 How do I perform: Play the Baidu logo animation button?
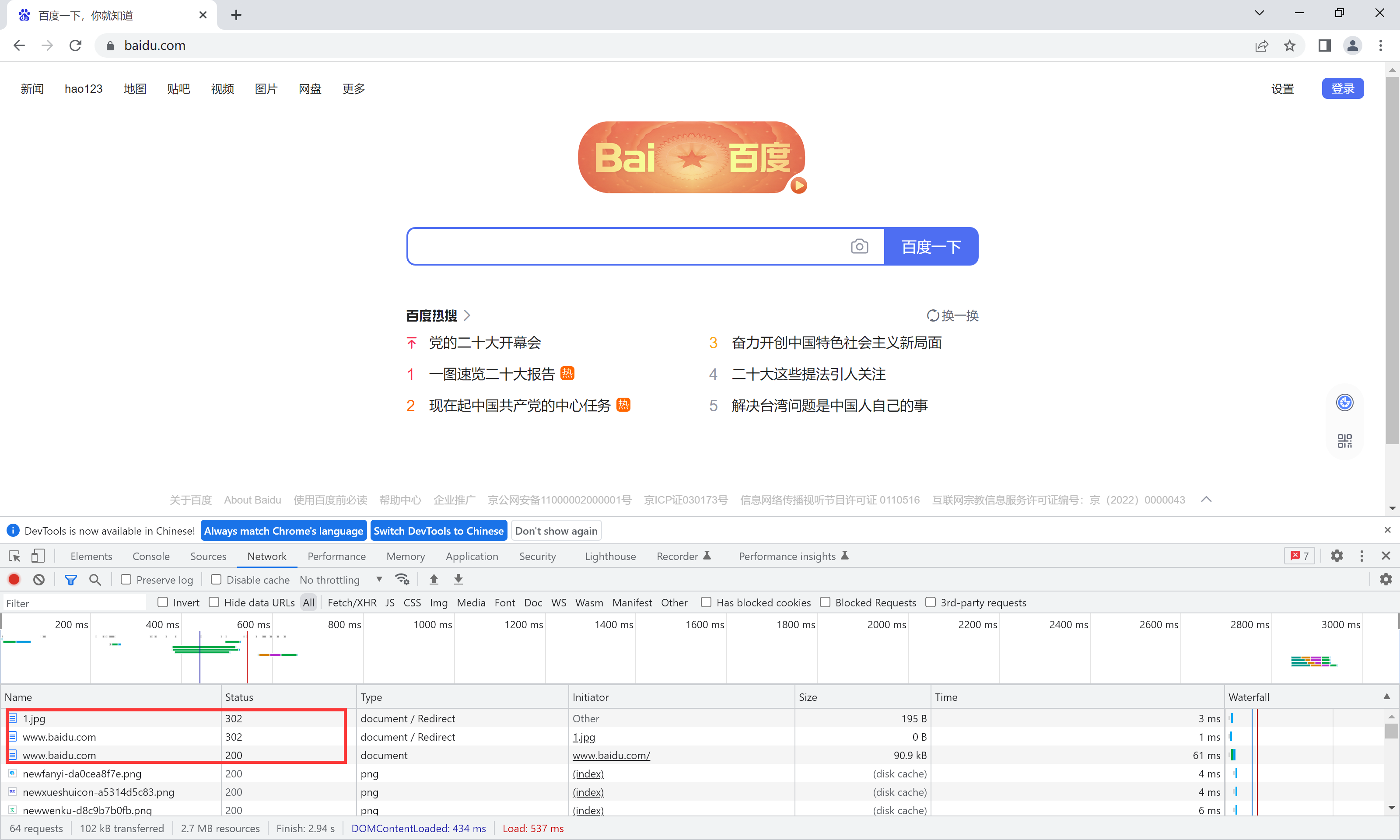[798, 185]
